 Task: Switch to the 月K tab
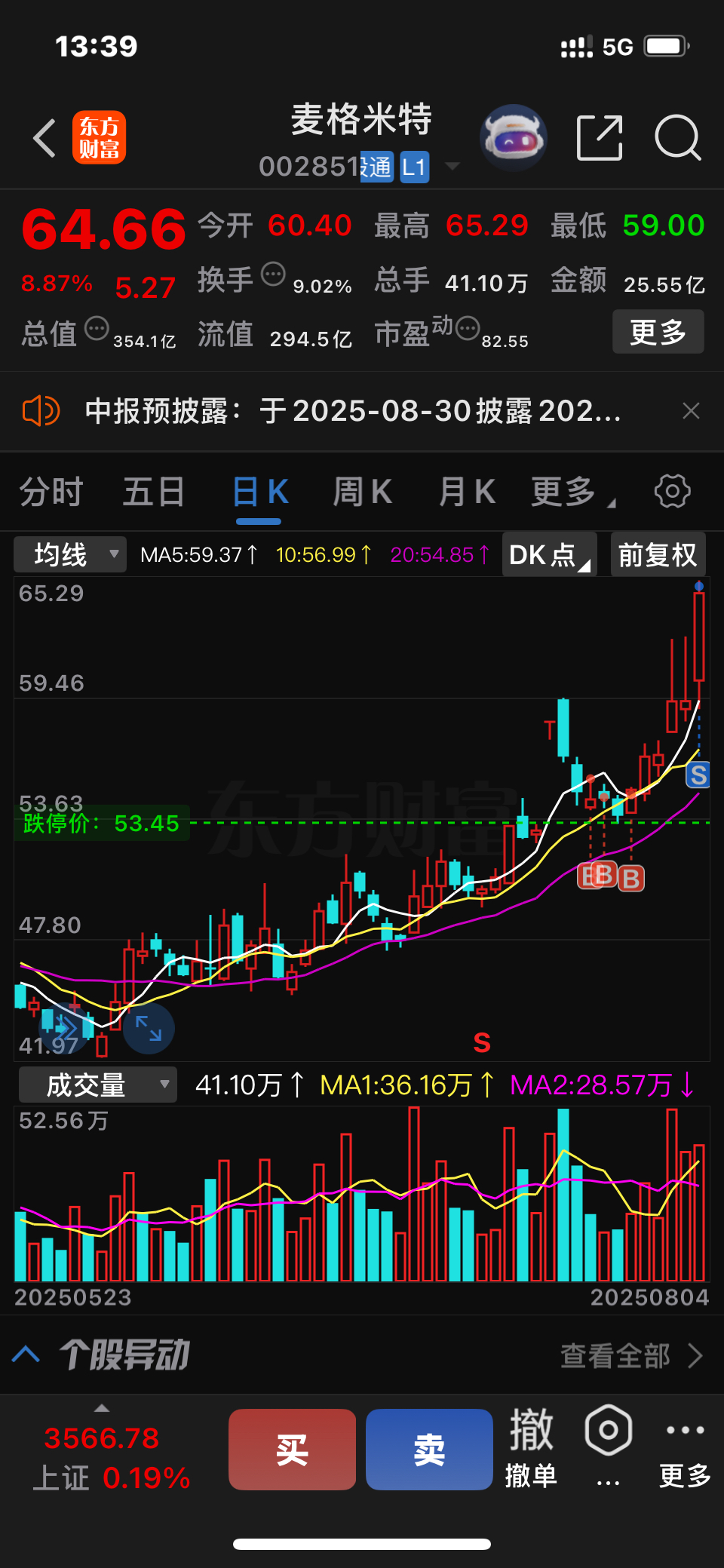point(467,492)
